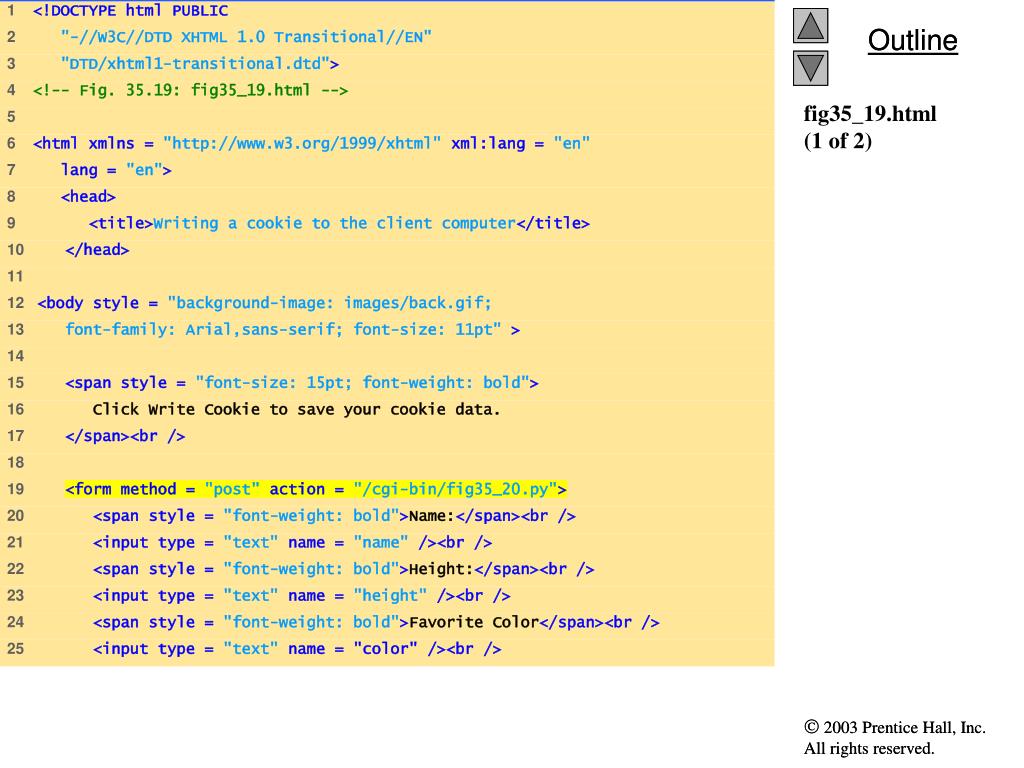
Task: Click line number 1 in the gutter
Action: (11, 10)
